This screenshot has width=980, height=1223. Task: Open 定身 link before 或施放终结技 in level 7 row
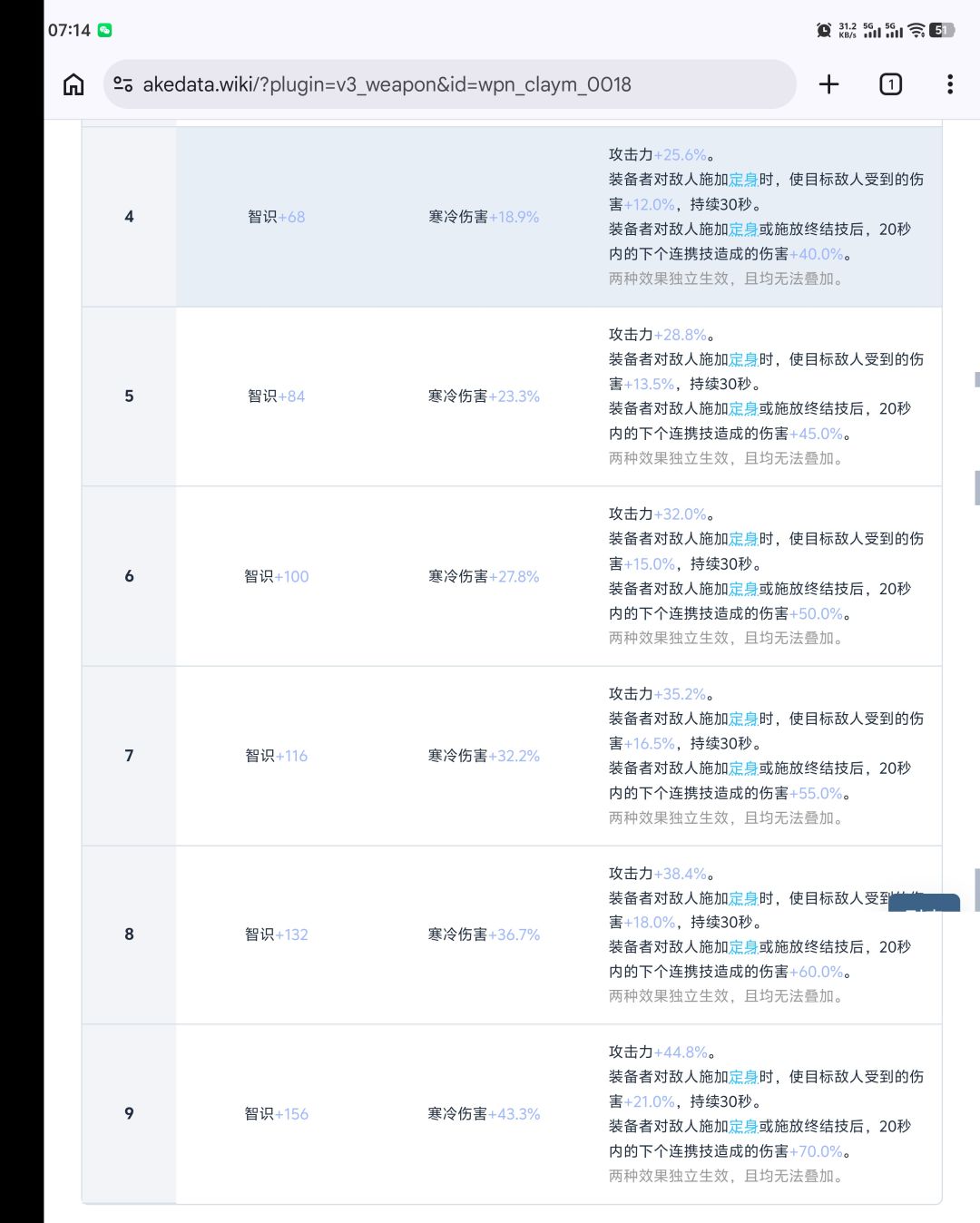coord(743,768)
